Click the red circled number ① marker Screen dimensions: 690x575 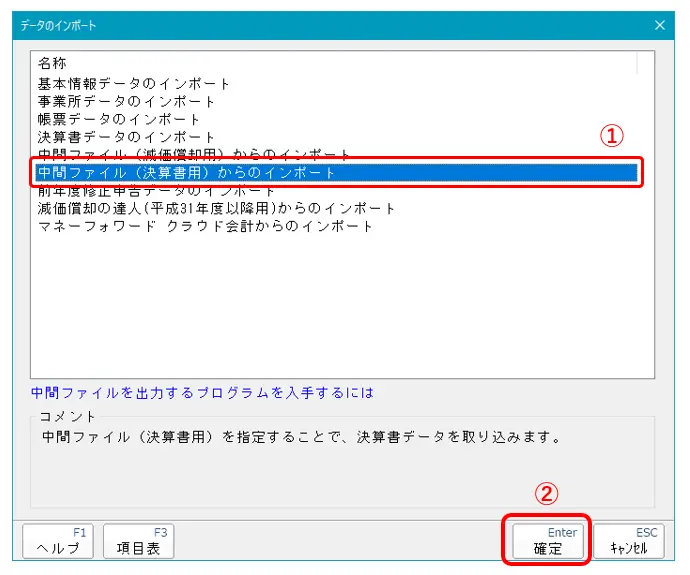click(x=611, y=136)
